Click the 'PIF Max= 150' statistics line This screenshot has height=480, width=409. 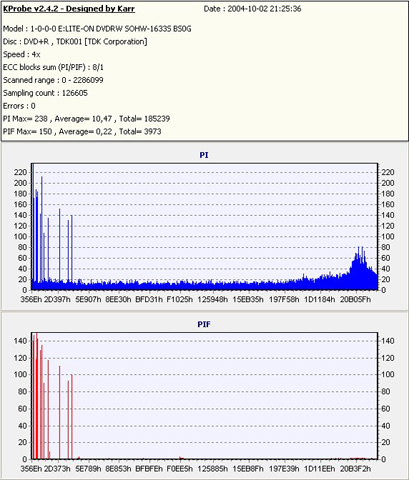(82, 132)
